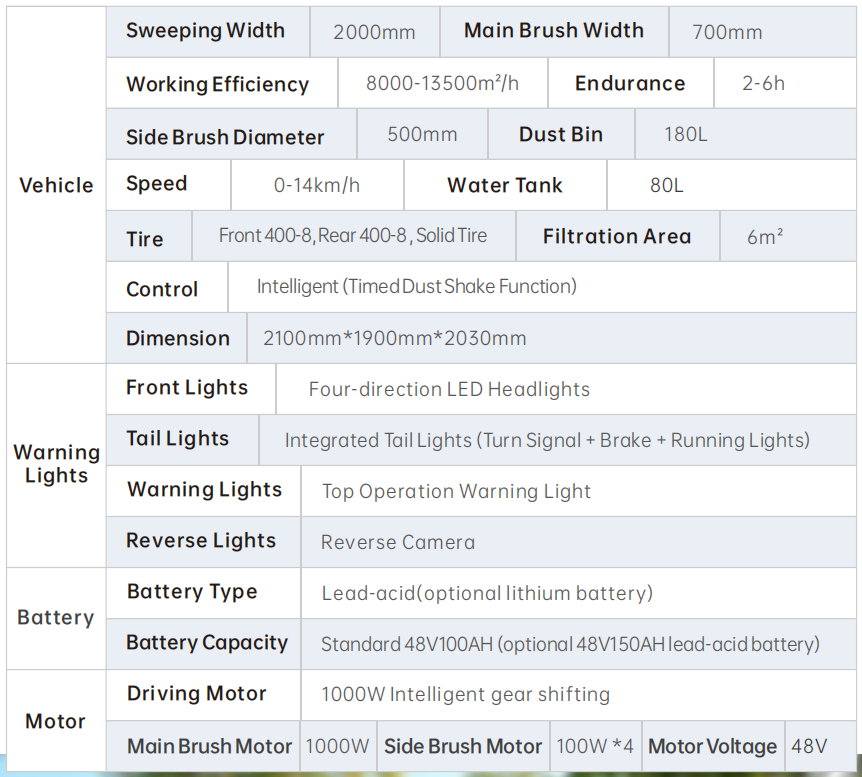Click the Reverse Camera value cell

point(578,542)
